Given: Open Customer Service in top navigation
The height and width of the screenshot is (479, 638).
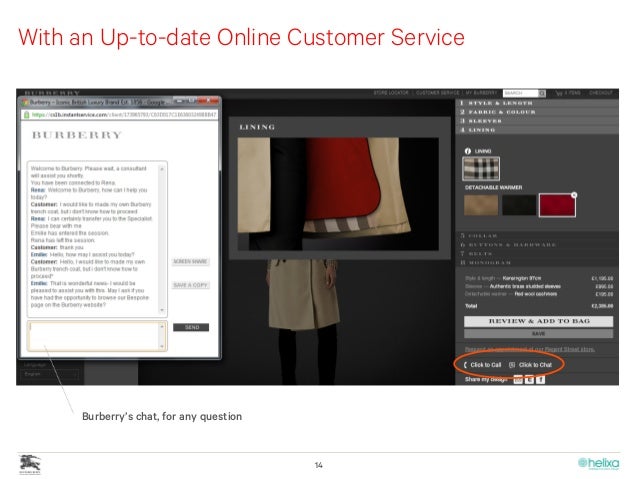Looking at the screenshot, I should [437, 93].
